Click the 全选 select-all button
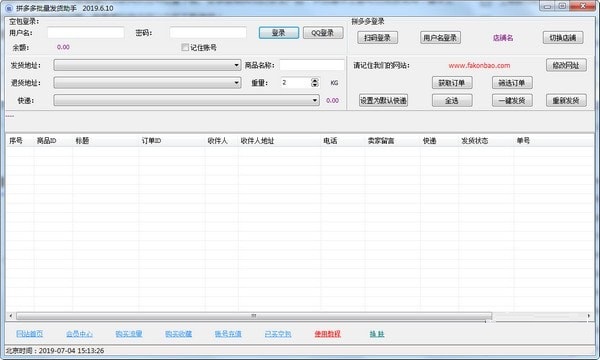The width and height of the screenshot is (600, 360). (x=452, y=100)
